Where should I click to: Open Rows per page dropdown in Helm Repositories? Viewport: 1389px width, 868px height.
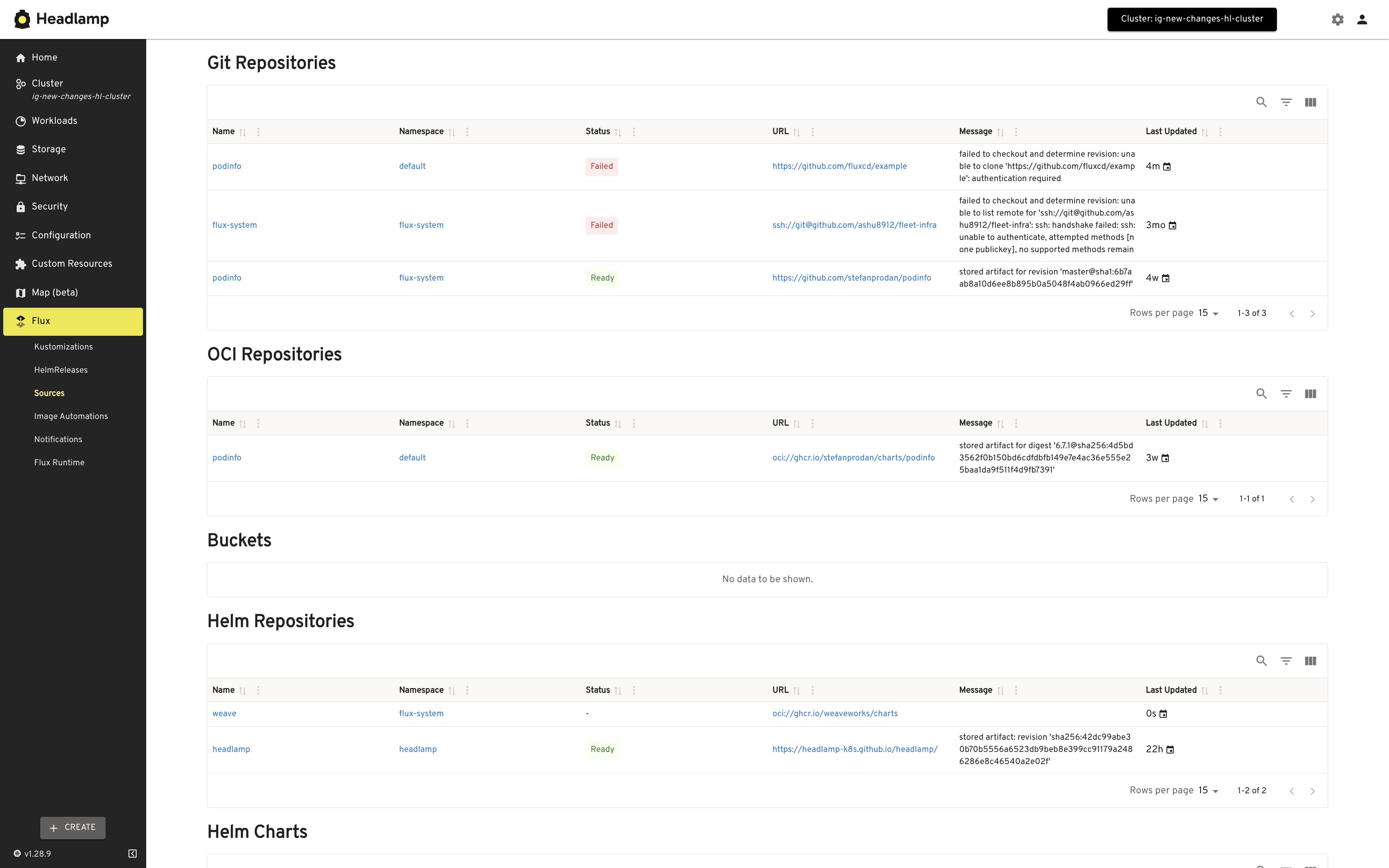pyautogui.click(x=1208, y=790)
